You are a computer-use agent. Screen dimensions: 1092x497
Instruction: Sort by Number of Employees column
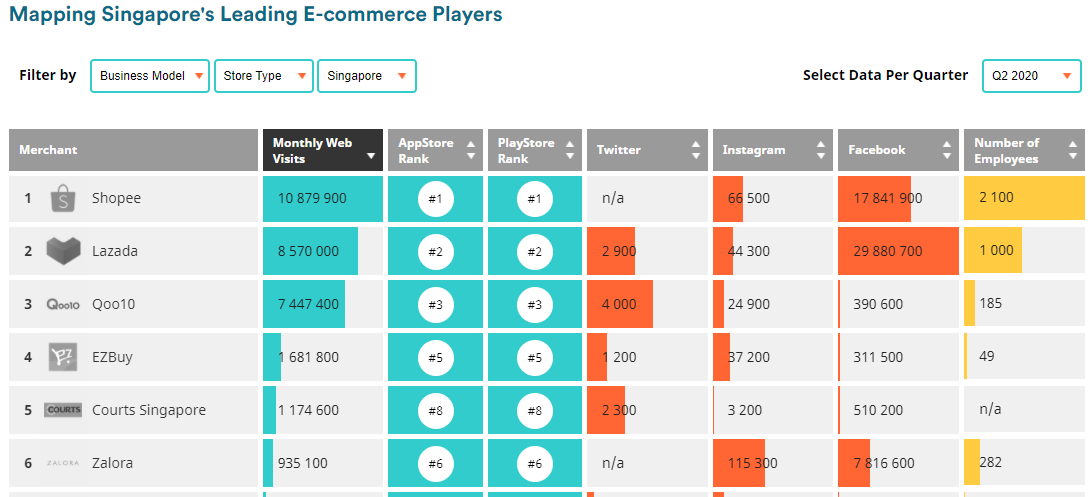(x=1024, y=150)
